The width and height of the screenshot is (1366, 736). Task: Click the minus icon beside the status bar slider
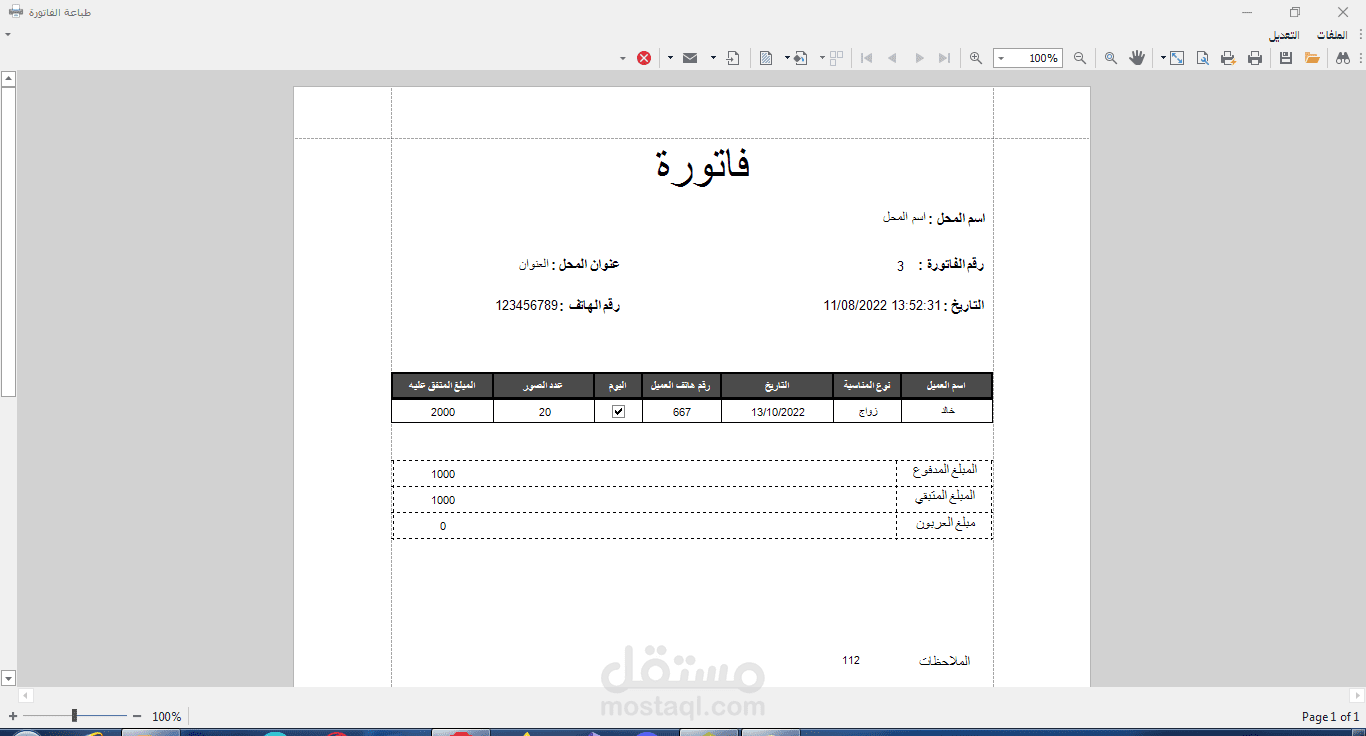137,716
